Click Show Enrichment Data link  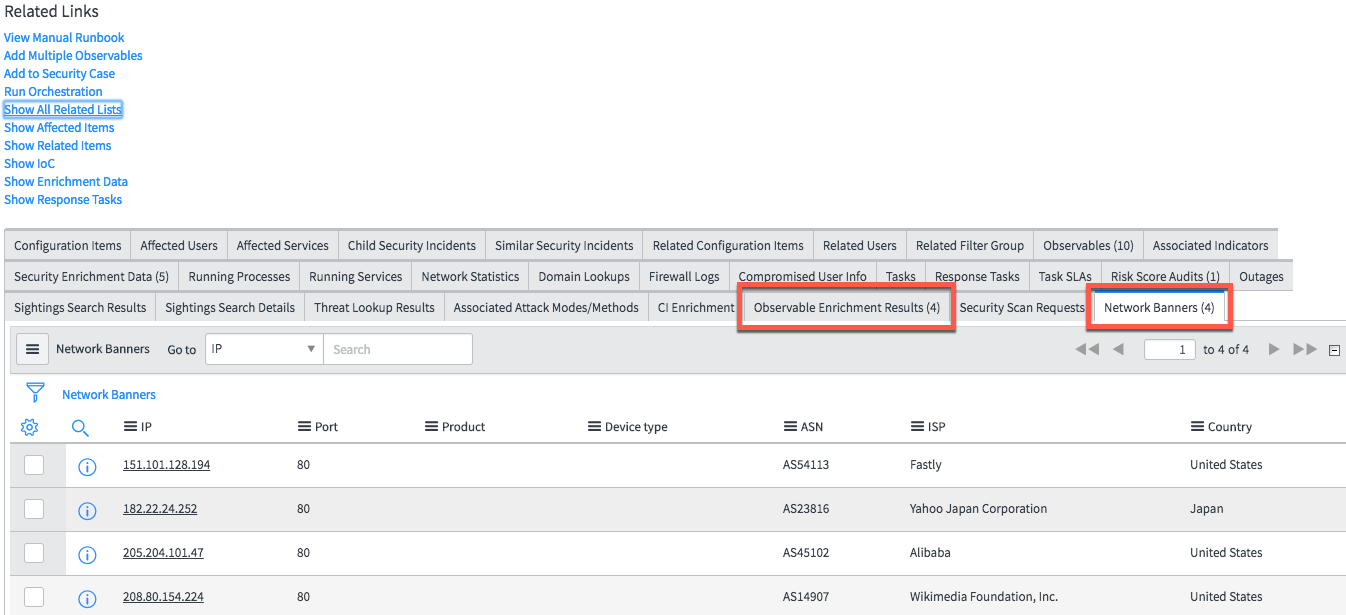point(66,182)
